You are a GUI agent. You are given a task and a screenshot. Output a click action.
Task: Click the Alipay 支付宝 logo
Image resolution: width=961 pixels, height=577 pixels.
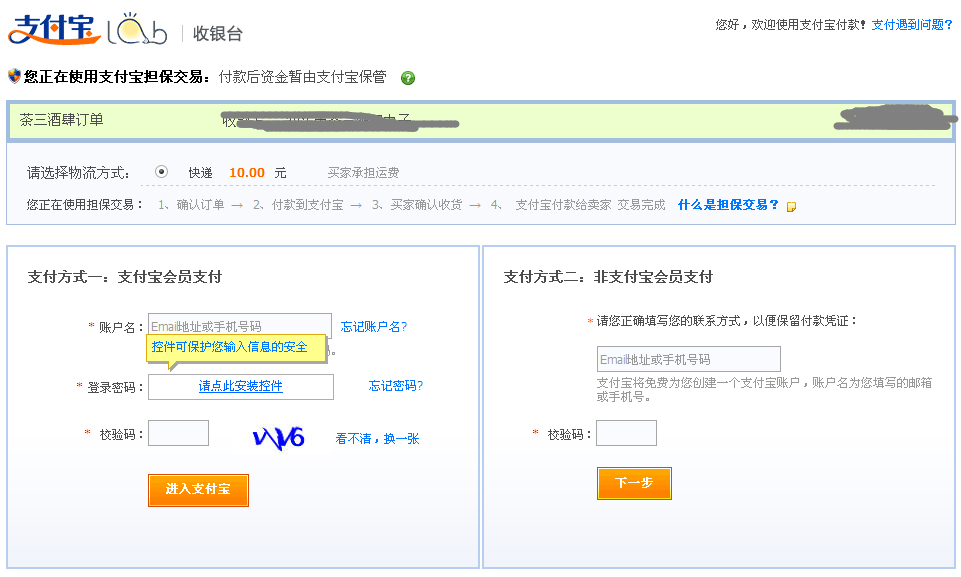[x=54, y=30]
